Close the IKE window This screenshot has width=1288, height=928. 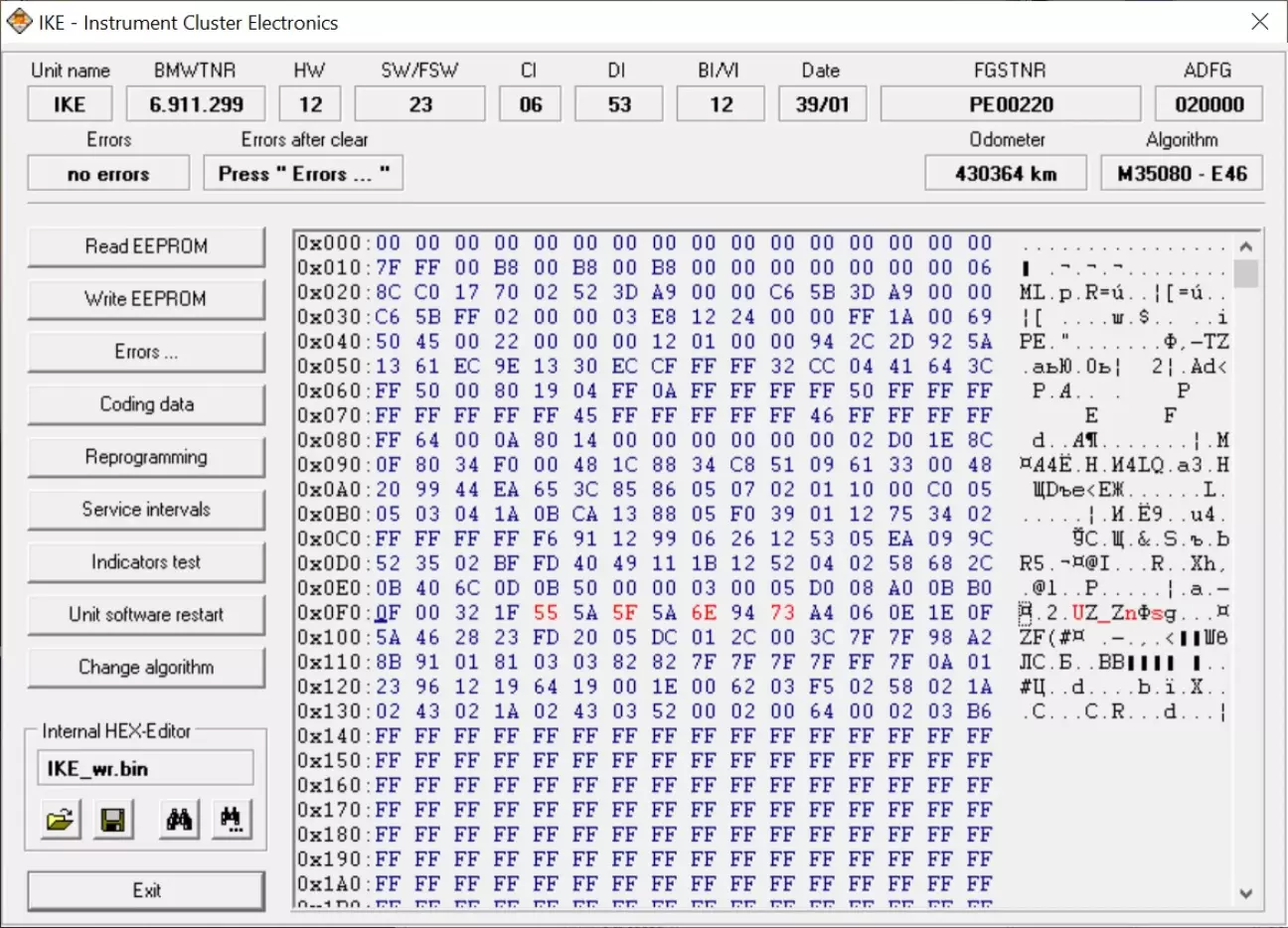pos(1259,22)
